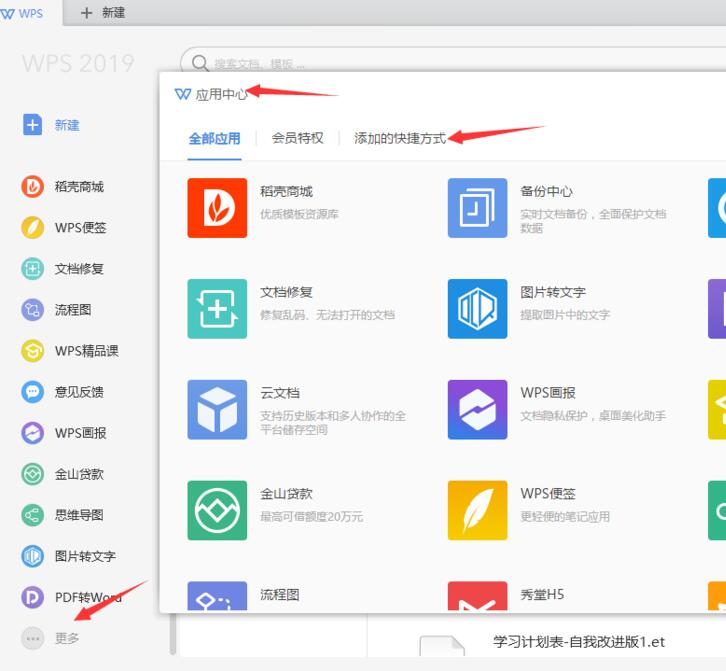Click the 意见反馈 label in the sidebar
The height and width of the screenshot is (671, 726).
coord(79,392)
